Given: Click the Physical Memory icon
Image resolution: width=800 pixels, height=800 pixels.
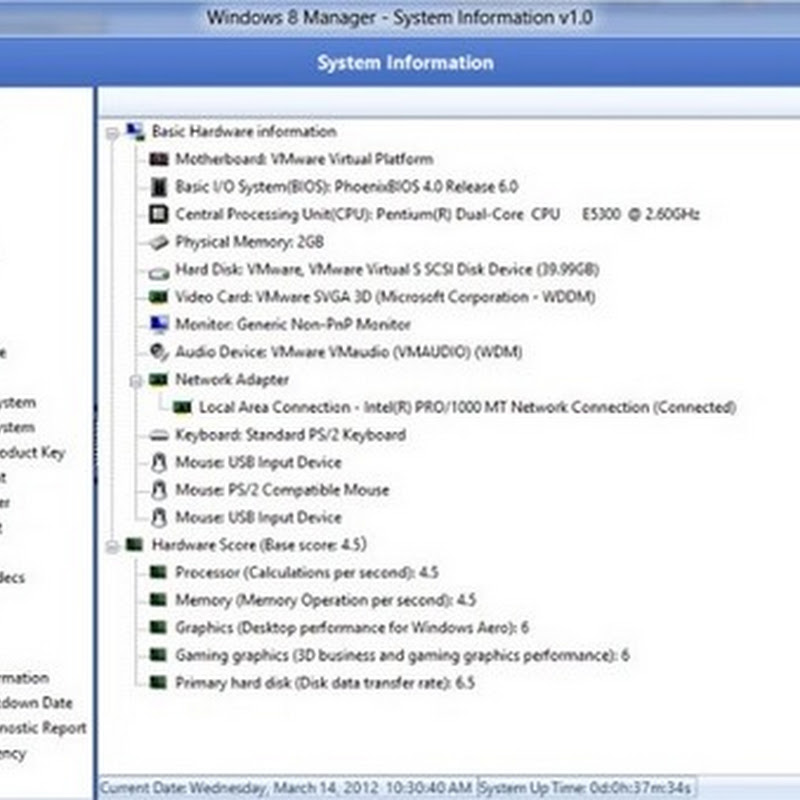Looking at the screenshot, I should coord(158,242).
